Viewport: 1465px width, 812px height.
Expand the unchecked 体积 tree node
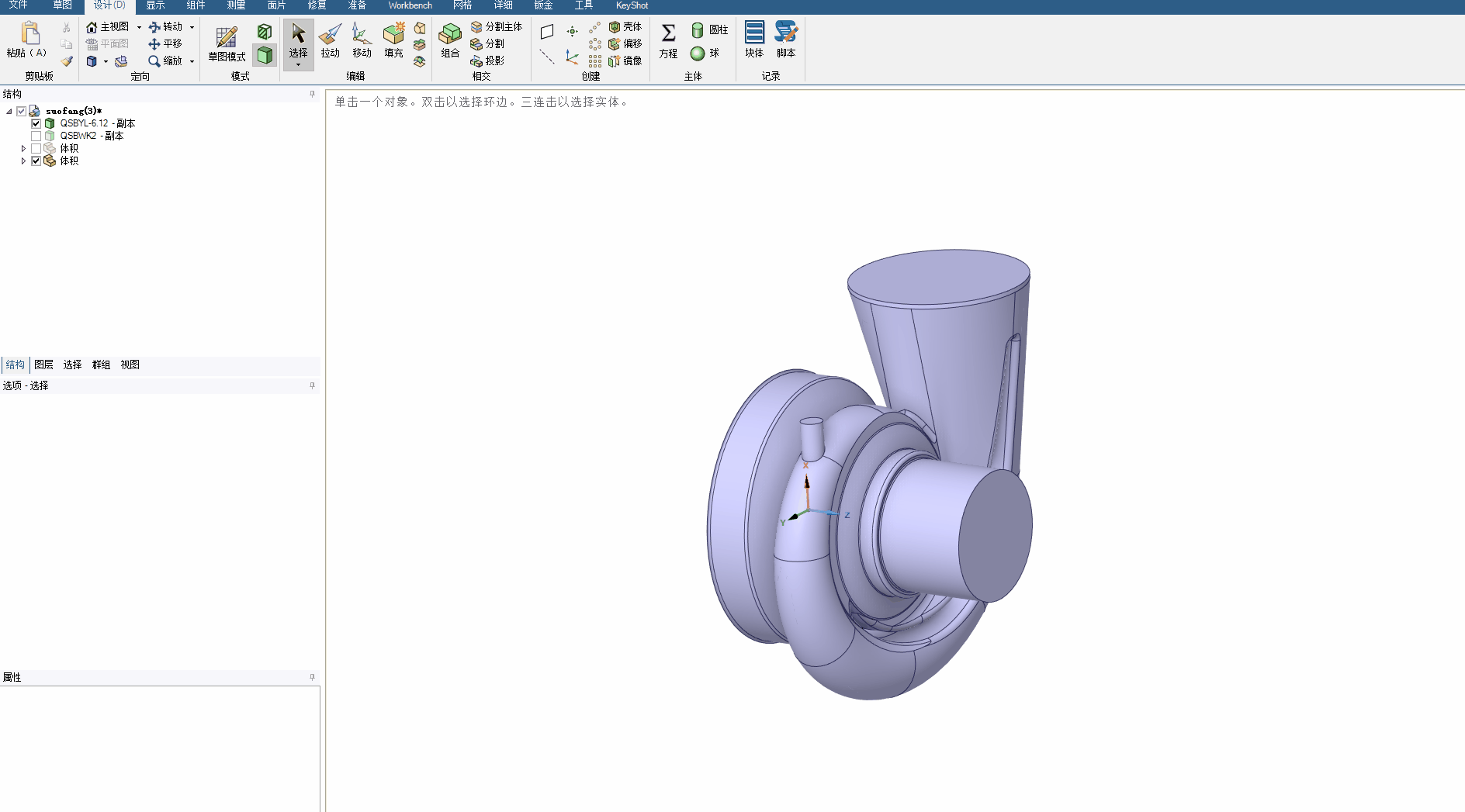[x=23, y=148]
